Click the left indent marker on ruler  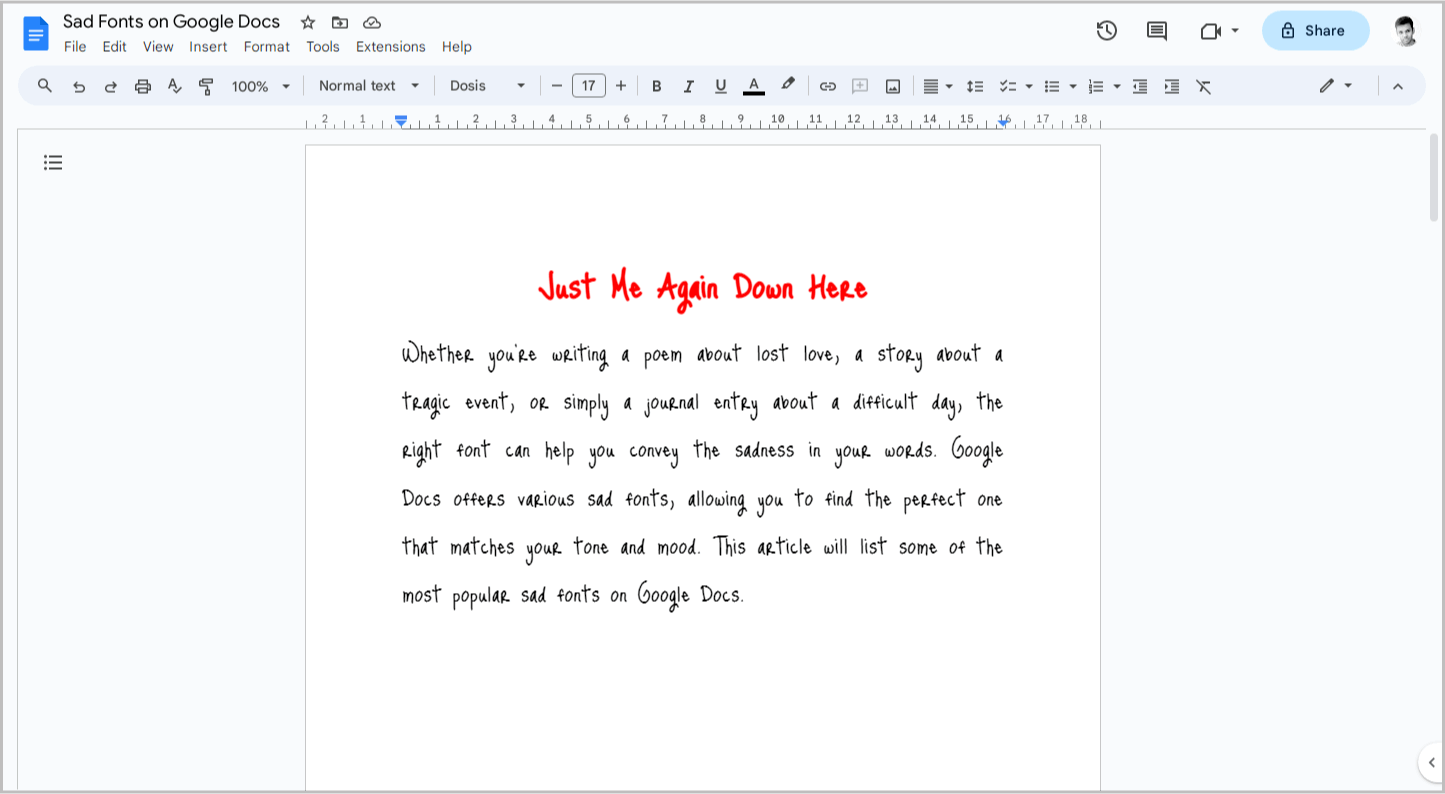coord(401,121)
